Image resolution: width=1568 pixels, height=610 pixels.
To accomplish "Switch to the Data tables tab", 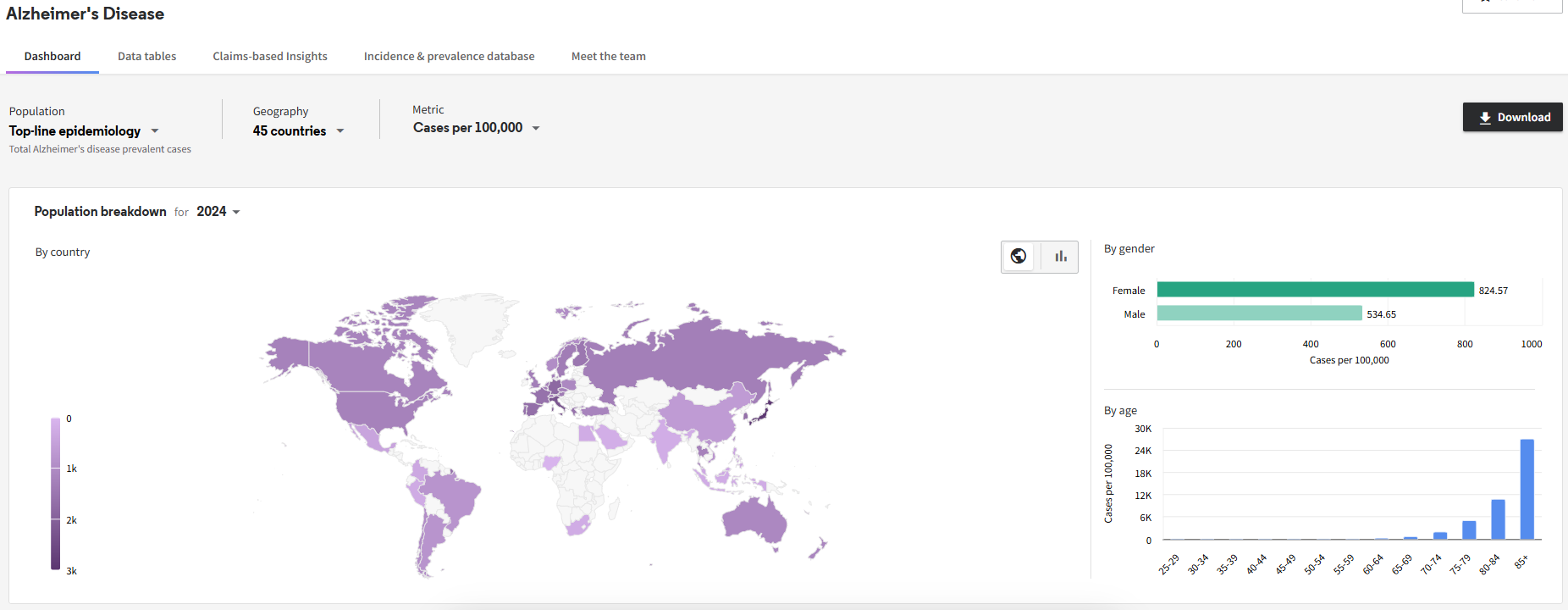I will point(146,57).
